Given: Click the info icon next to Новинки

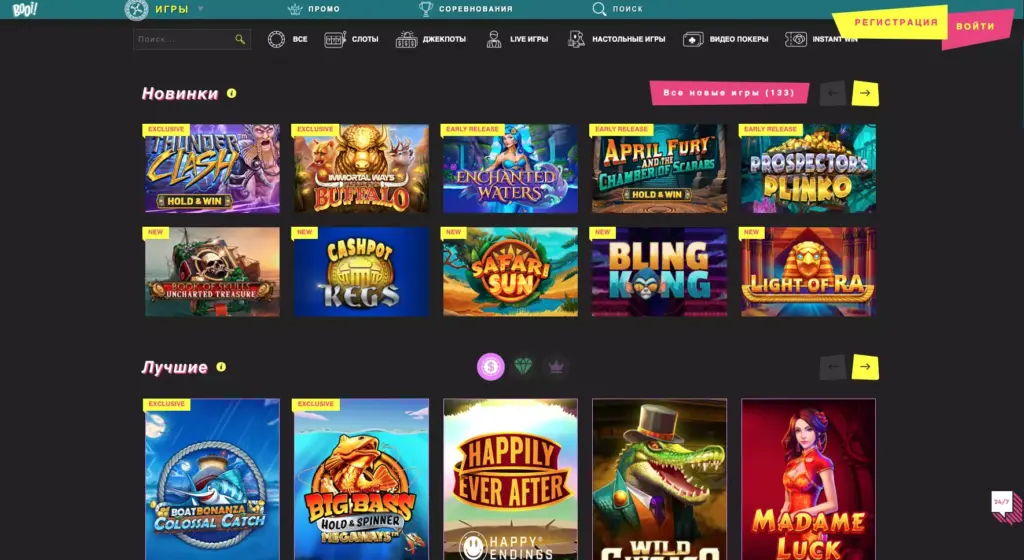Looking at the screenshot, I should [x=232, y=93].
